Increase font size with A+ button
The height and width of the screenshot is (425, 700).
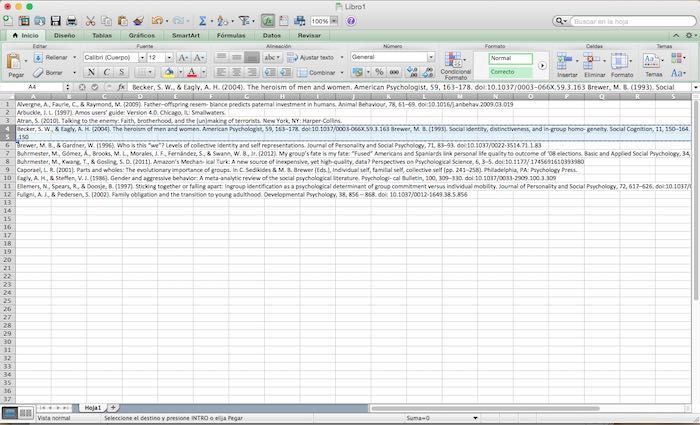click(x=183, y=57)
